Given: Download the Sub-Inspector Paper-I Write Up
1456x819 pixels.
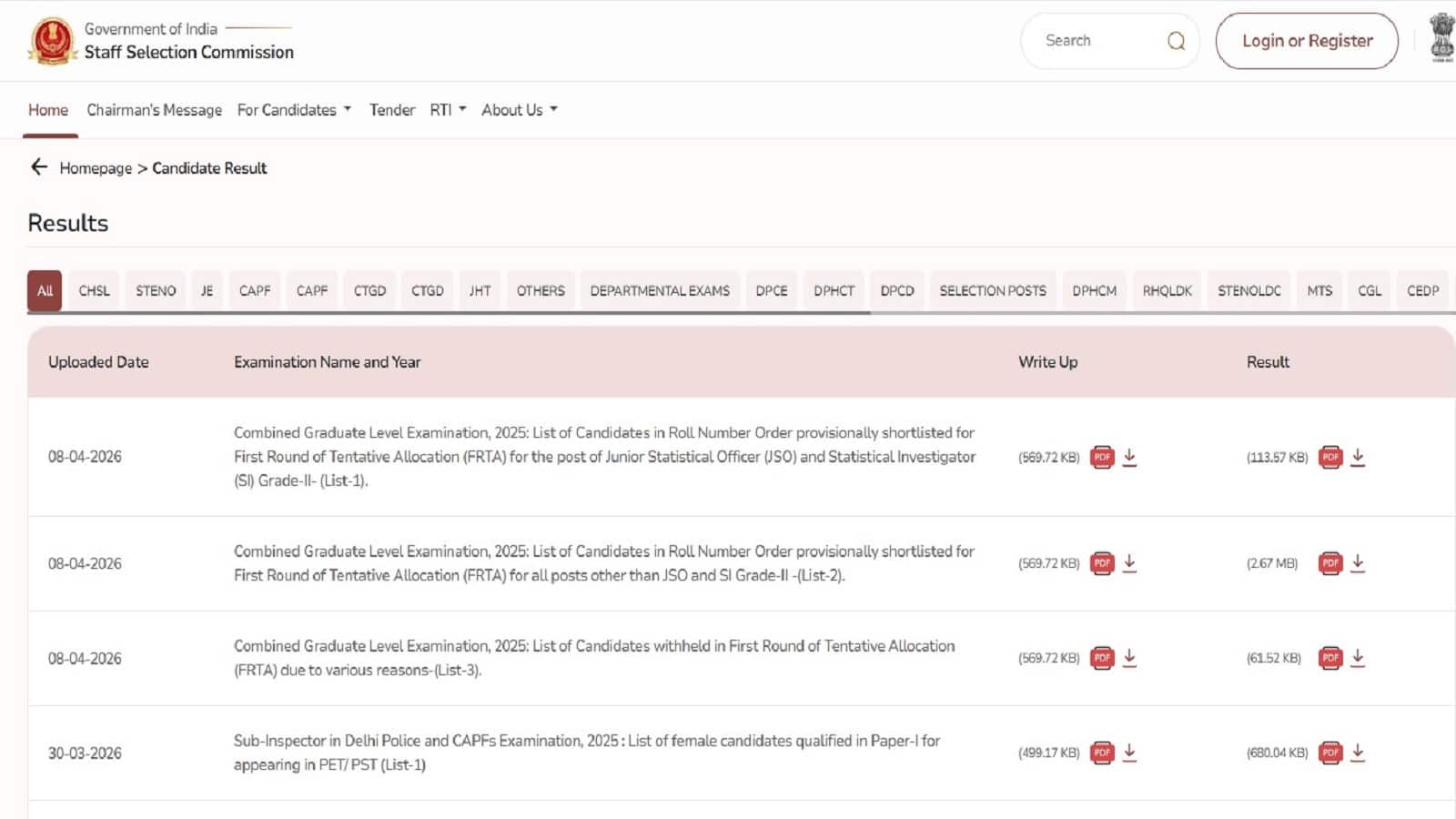Looking at the screenshot, I should 1131,753.
